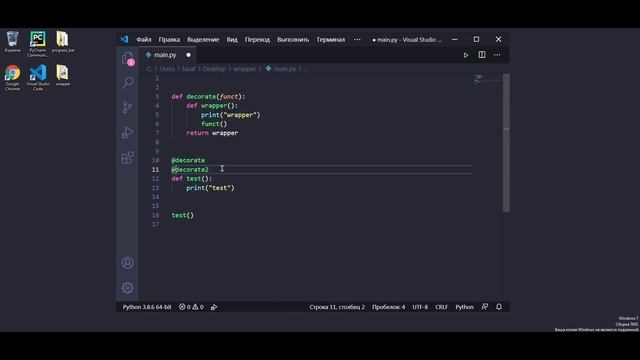Click on print("wrapper") line
The width and height of the screenshot is (640, 360).
pyautogui.click(x=230, y=115)
